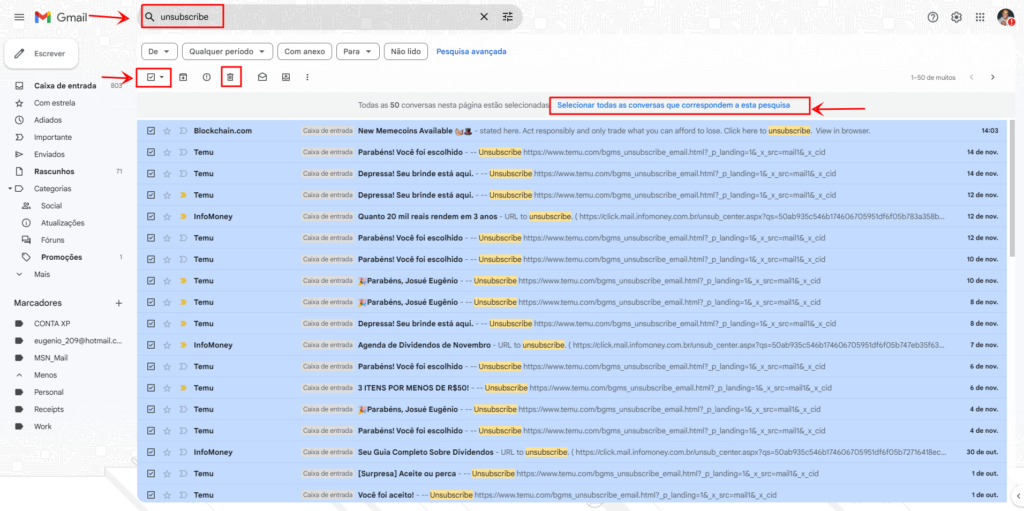Open select-all dropdown arrow
This screenshot has height=511, width=1024.
click(162, 77)
